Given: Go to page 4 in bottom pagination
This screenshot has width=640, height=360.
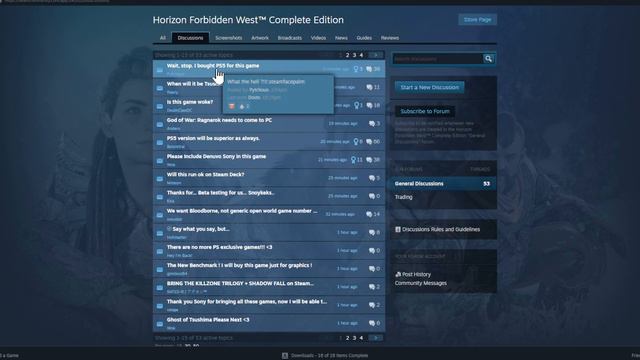Looking at the screenshot, I should click(361, 338).
